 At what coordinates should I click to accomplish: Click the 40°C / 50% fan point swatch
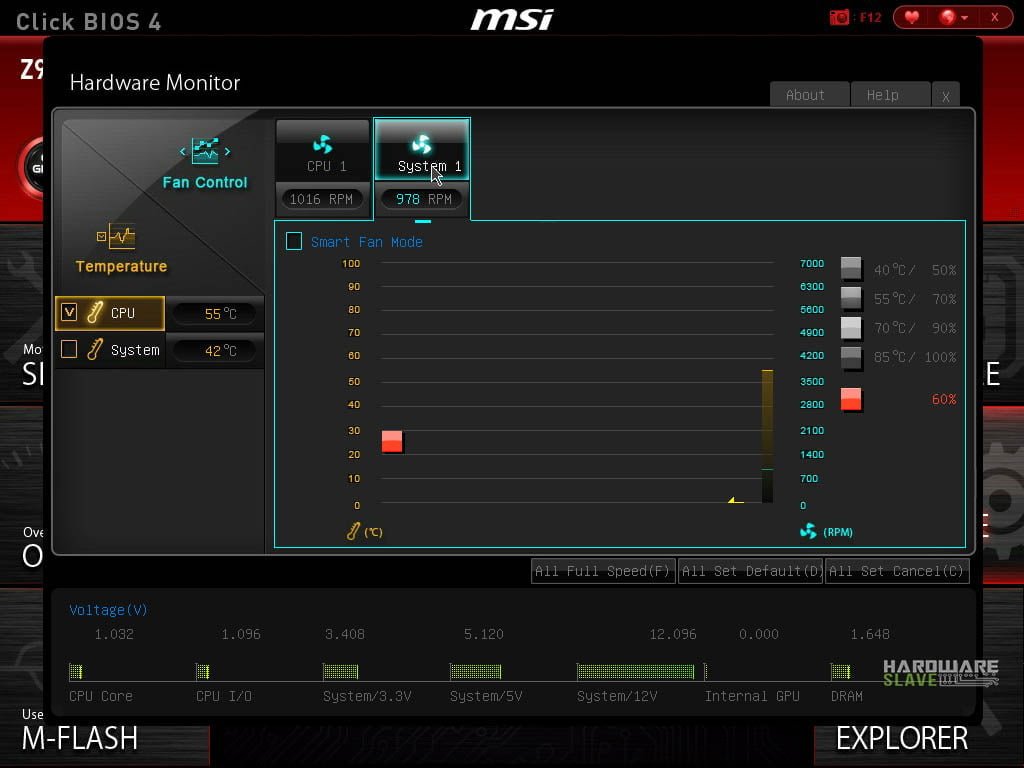pos(851,269)
